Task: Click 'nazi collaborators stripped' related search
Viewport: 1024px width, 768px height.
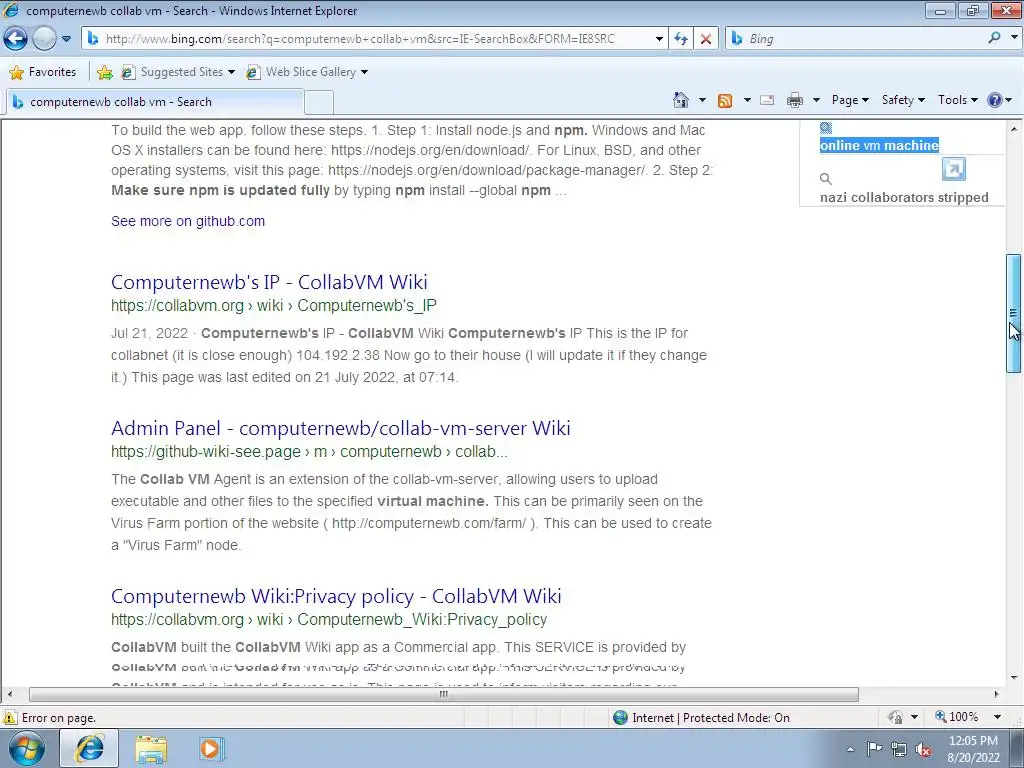Action: [904, 197]
